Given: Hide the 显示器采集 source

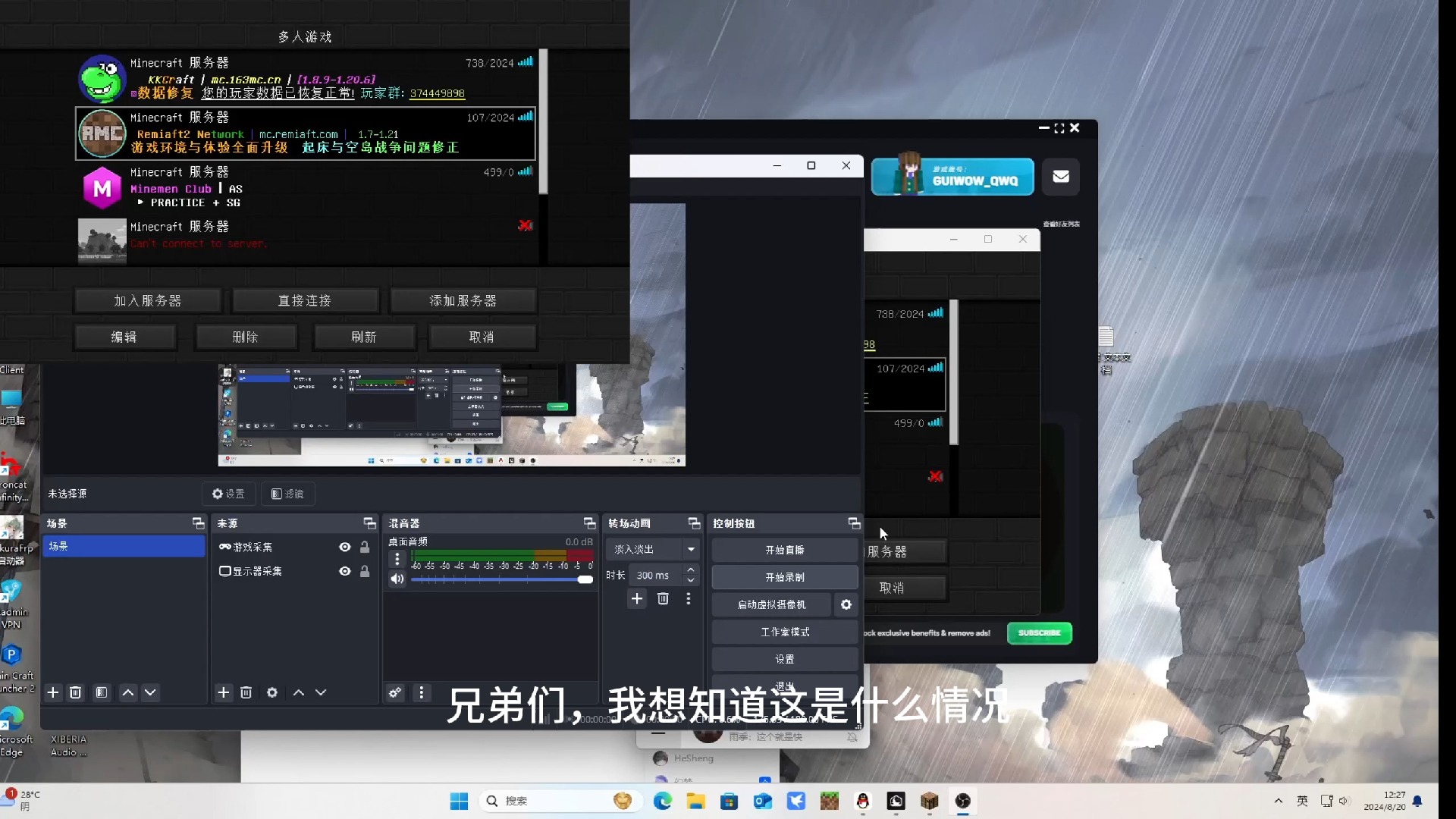Looking at the screenshot, I should tap(345, 571).
